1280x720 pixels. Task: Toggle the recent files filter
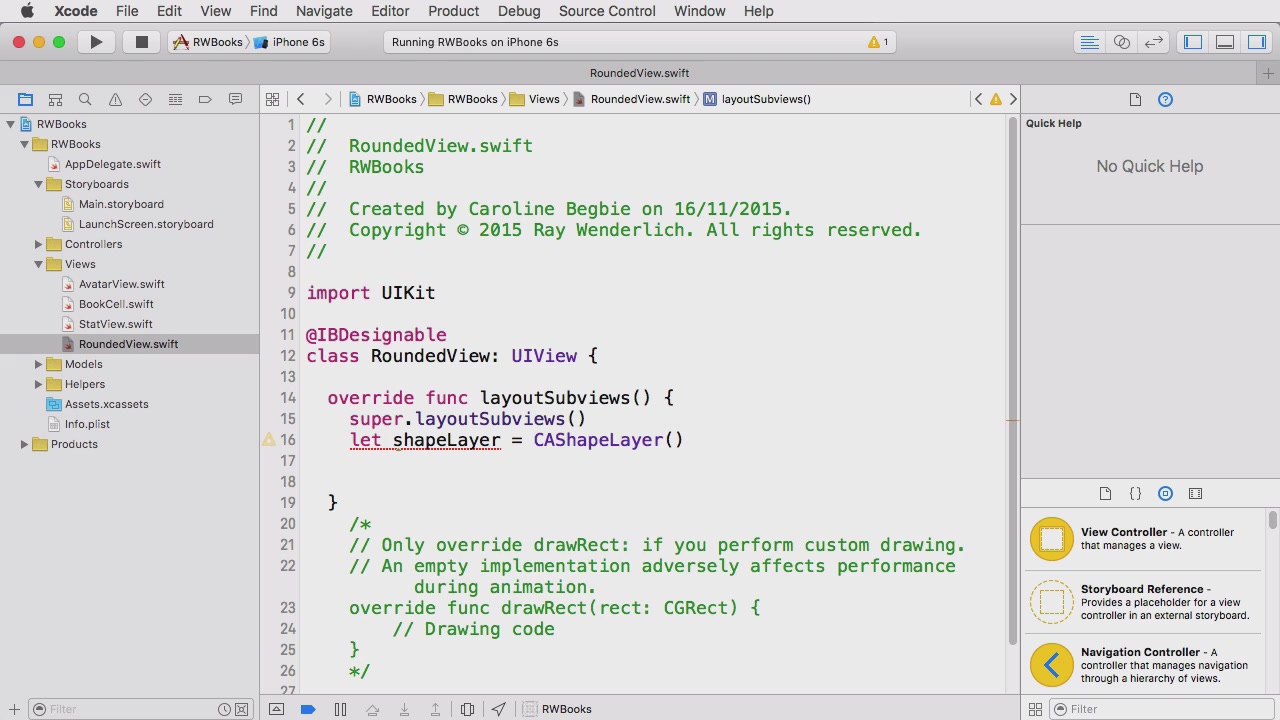click(x=224, y=709)
